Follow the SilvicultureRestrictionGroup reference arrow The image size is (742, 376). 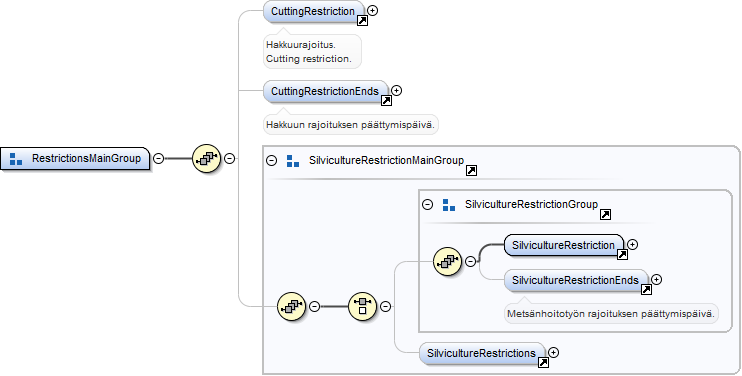[x=605, y=215]
